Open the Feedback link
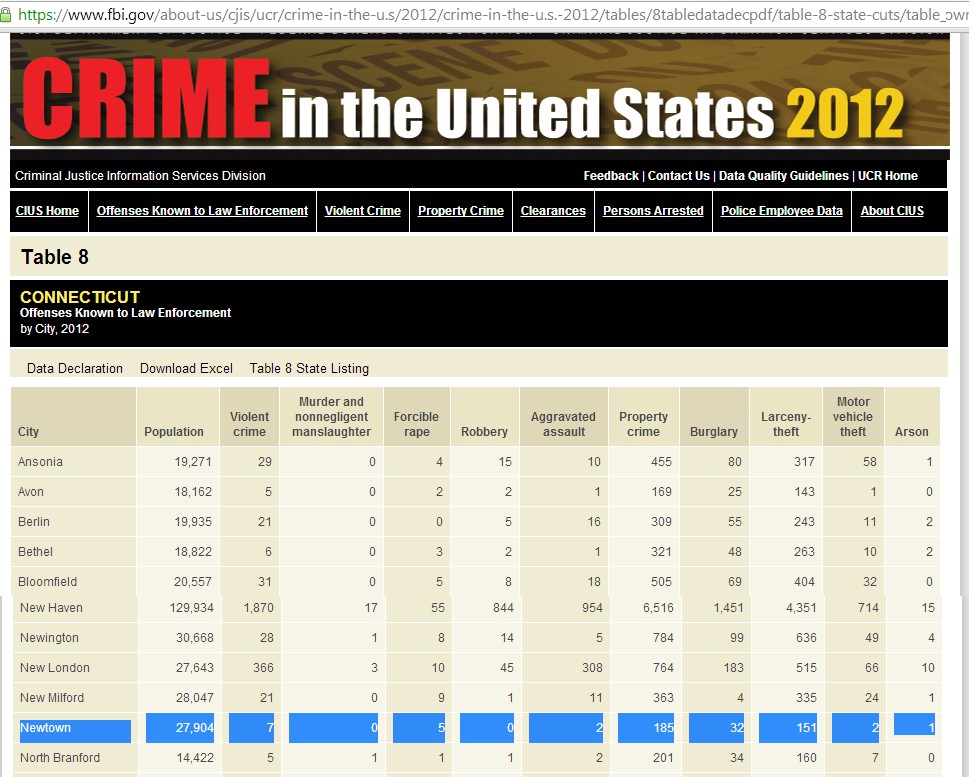 pos(611,176)
